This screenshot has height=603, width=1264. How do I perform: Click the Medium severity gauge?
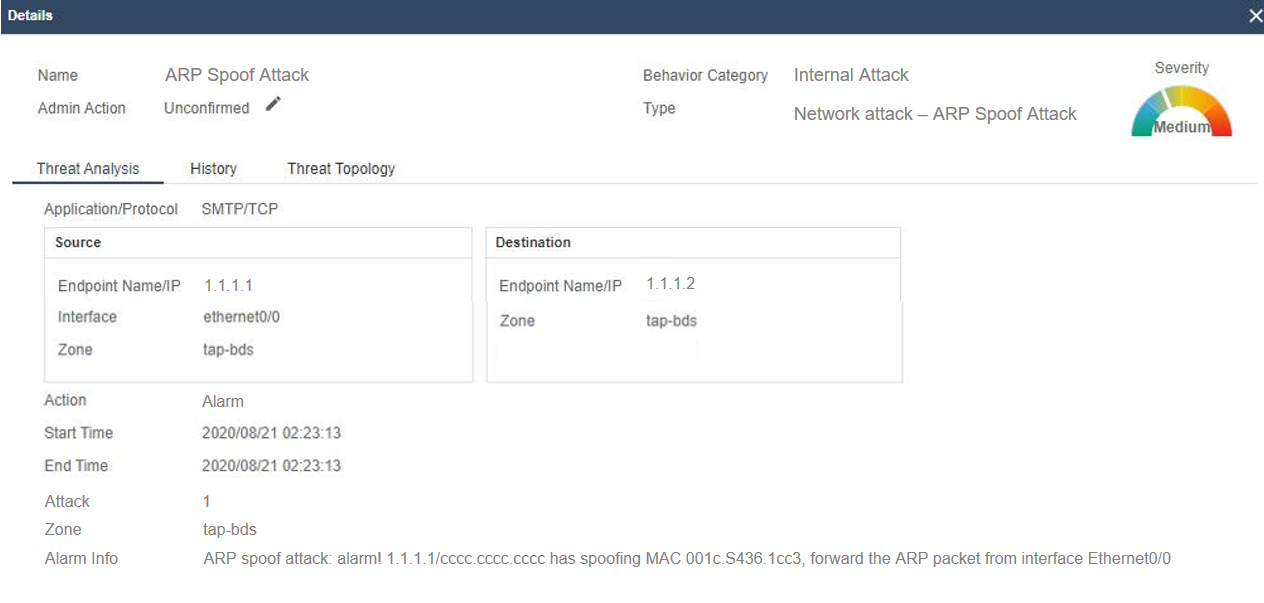tap(1181, 111)
